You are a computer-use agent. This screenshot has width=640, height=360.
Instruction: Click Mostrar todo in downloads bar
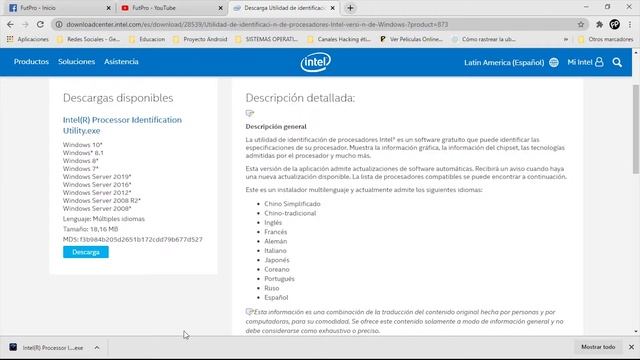point(598,347)
